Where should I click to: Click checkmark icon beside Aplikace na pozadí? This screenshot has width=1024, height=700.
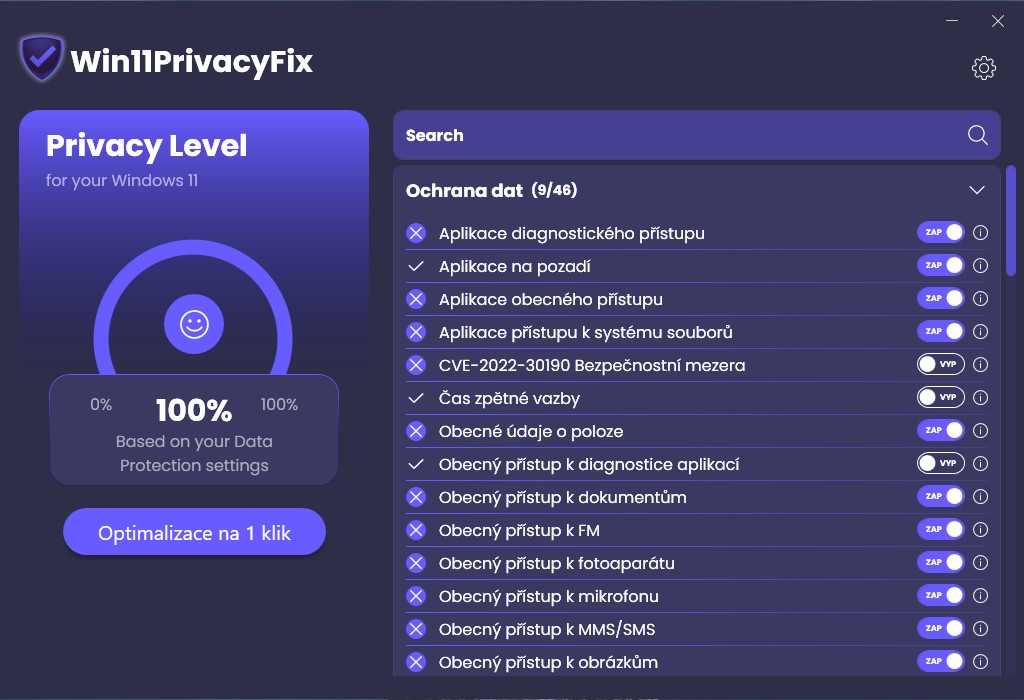[x=416, y=266]
